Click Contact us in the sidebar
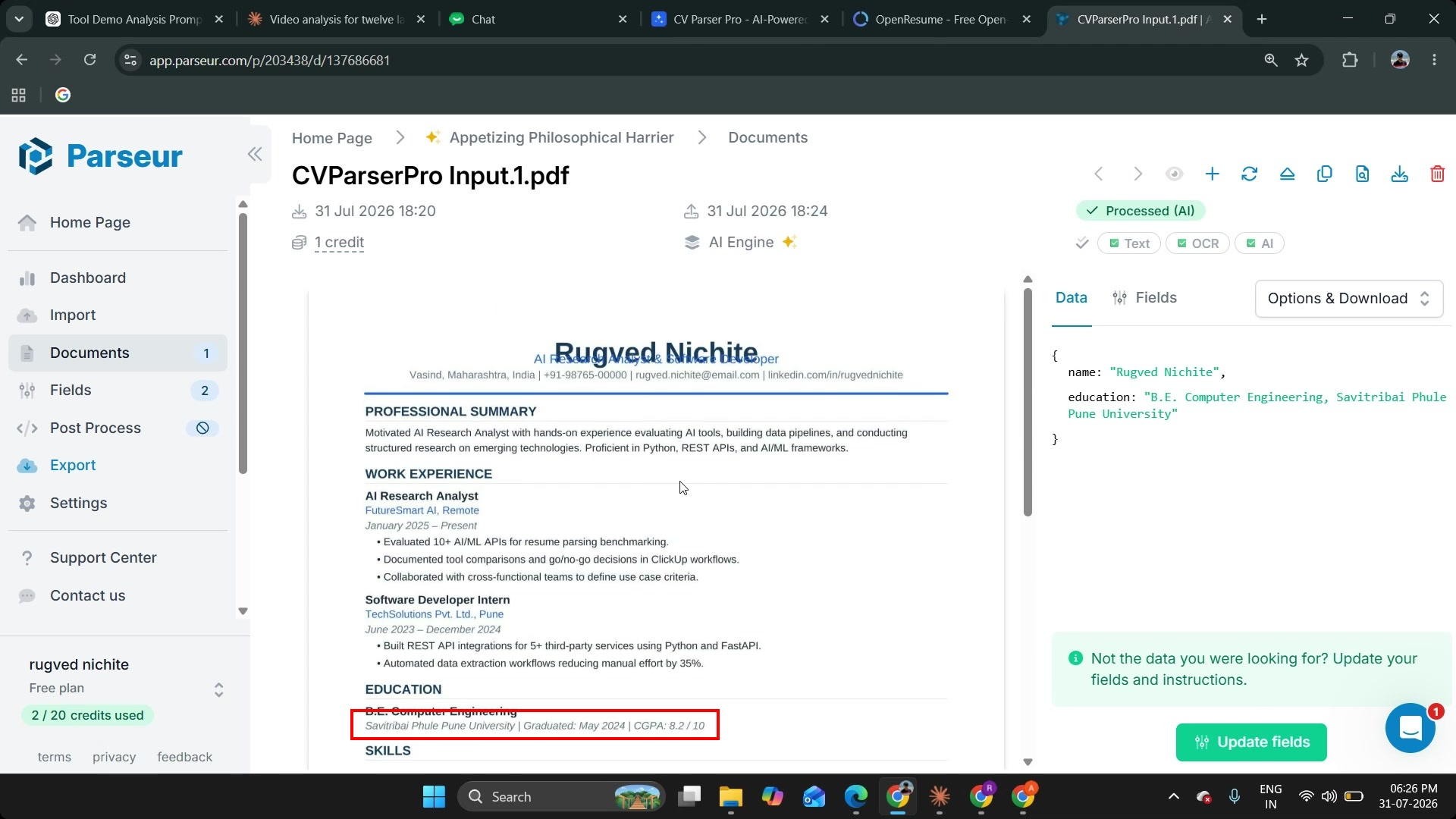The height and width of the screenshot is (819, 1456). [x=118, y=596]
